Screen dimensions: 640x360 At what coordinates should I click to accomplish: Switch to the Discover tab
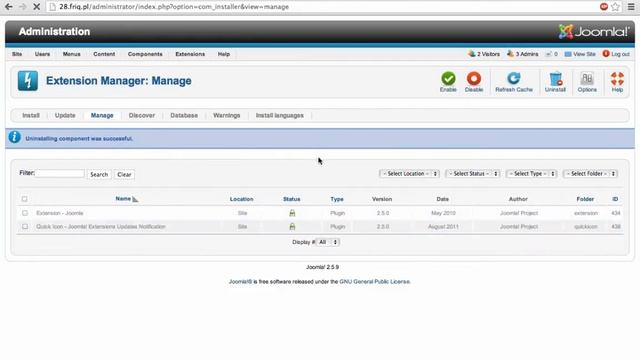click(142, 116)
